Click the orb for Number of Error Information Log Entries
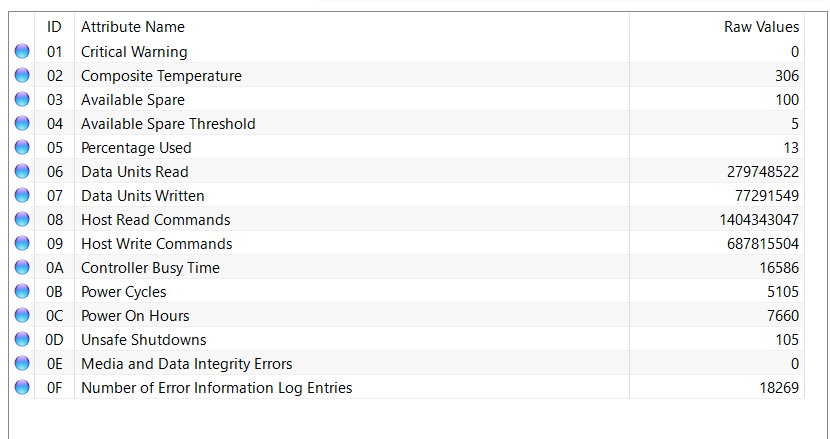 point(22,387)
